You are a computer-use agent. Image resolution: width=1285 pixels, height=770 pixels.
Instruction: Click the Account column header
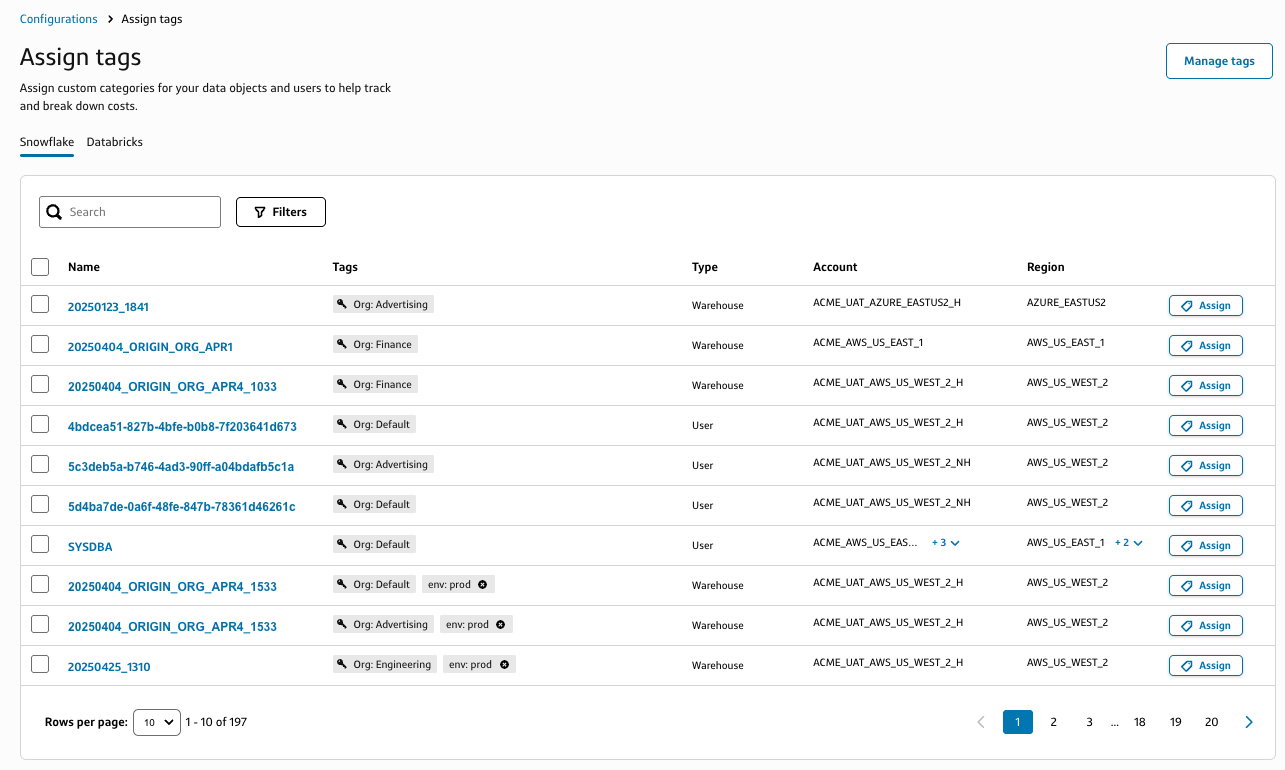coord(835,267)
